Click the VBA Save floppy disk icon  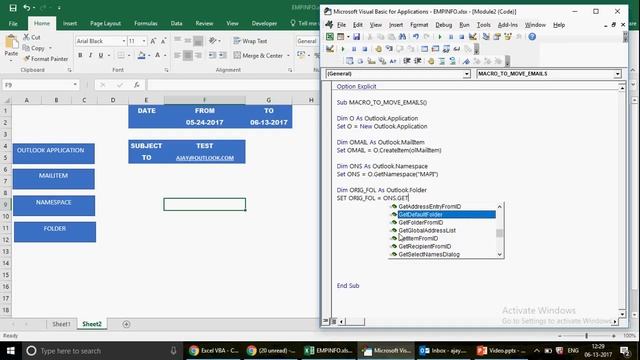(356, 37)
